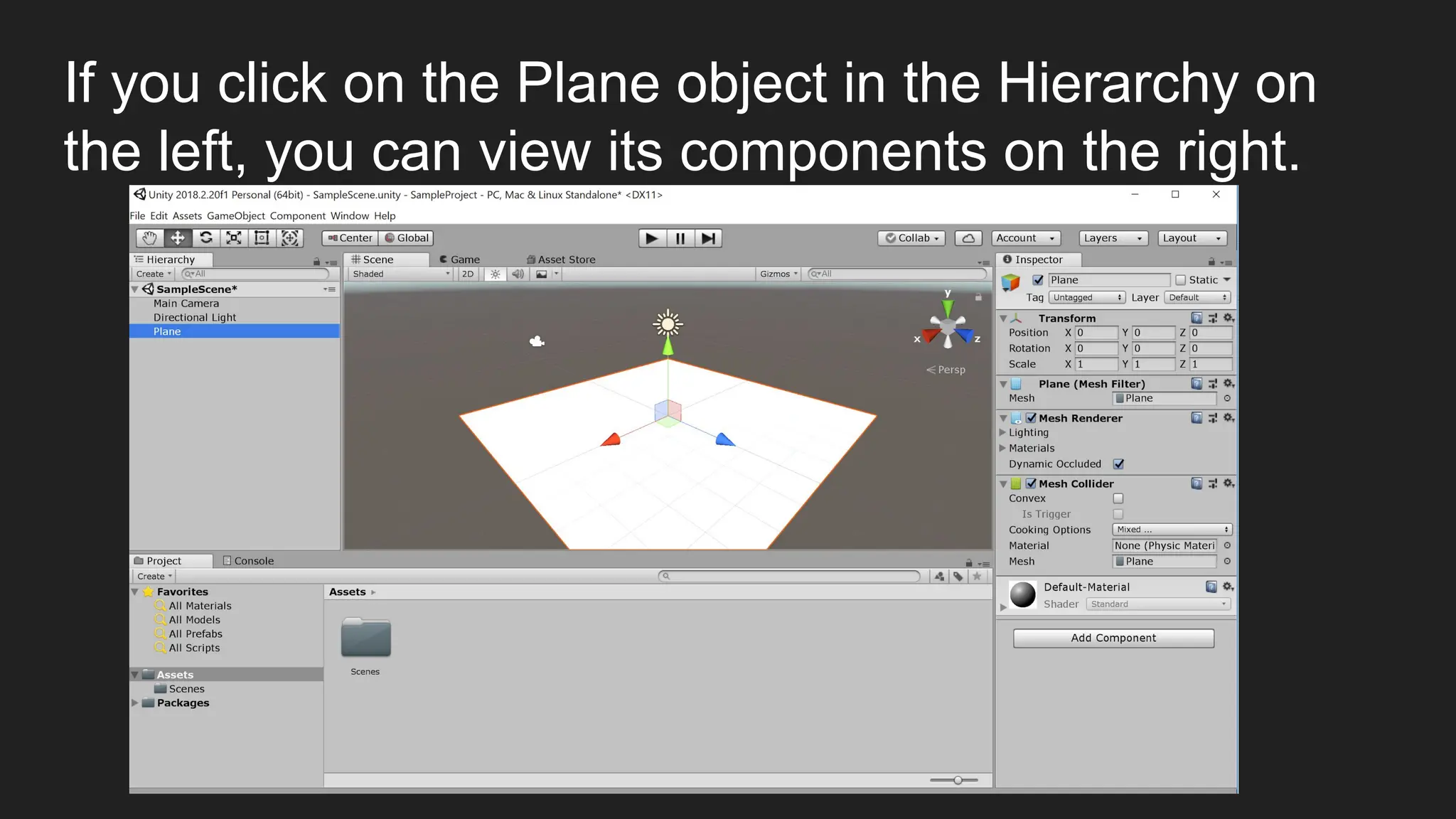The width and height of the screenshot is (1456, 819).
Task: Click the Pause button
Action: coord(680,238)
